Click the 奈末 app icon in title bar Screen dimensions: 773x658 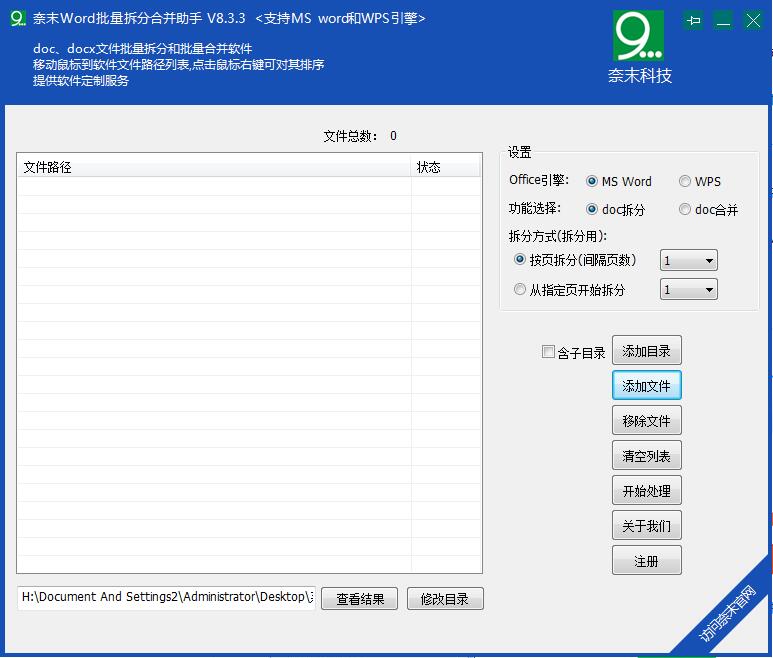point(17,19)
